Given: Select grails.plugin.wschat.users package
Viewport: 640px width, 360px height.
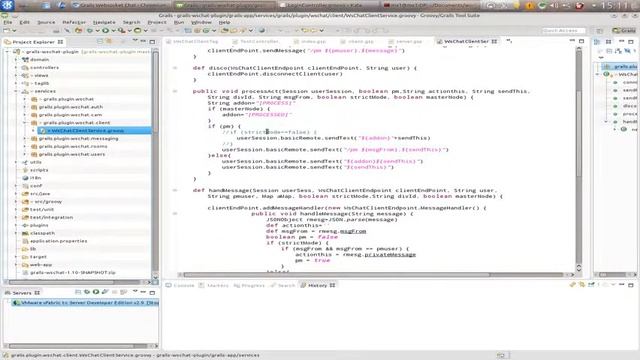Looking at the screenshot, I should tap(72, 154).
